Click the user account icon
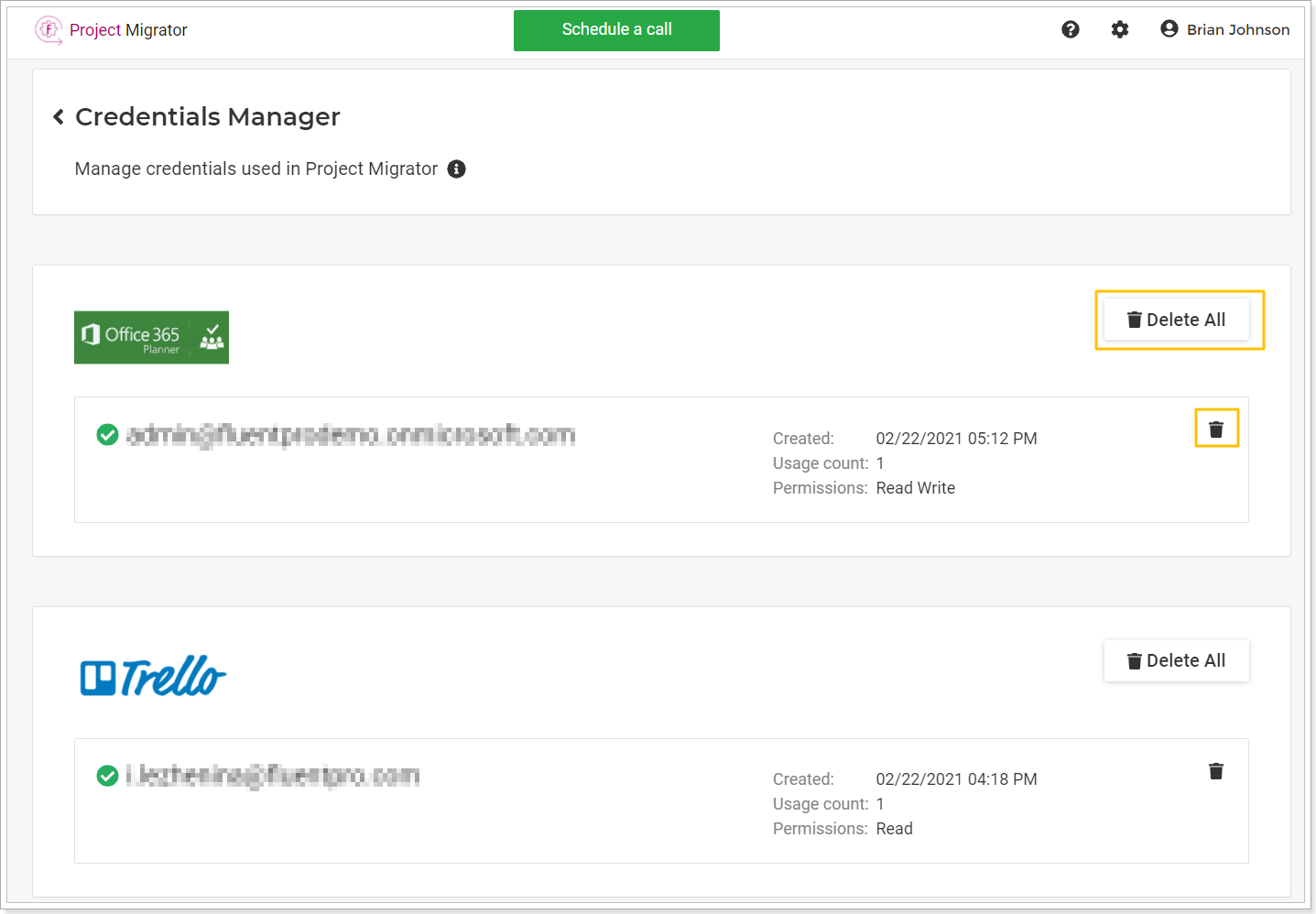The height and width of the screenshot is (914, 1316). point(1169,28)
